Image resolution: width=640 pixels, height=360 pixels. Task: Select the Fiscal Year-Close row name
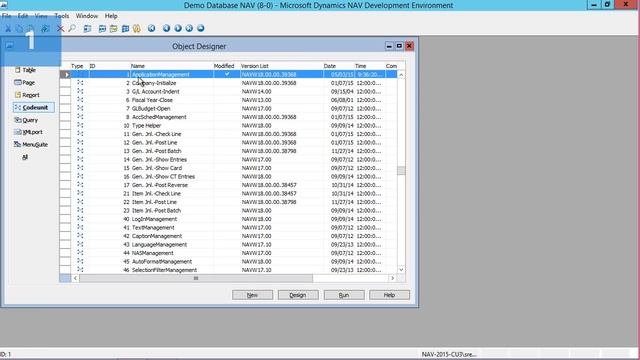pos(152,100)
